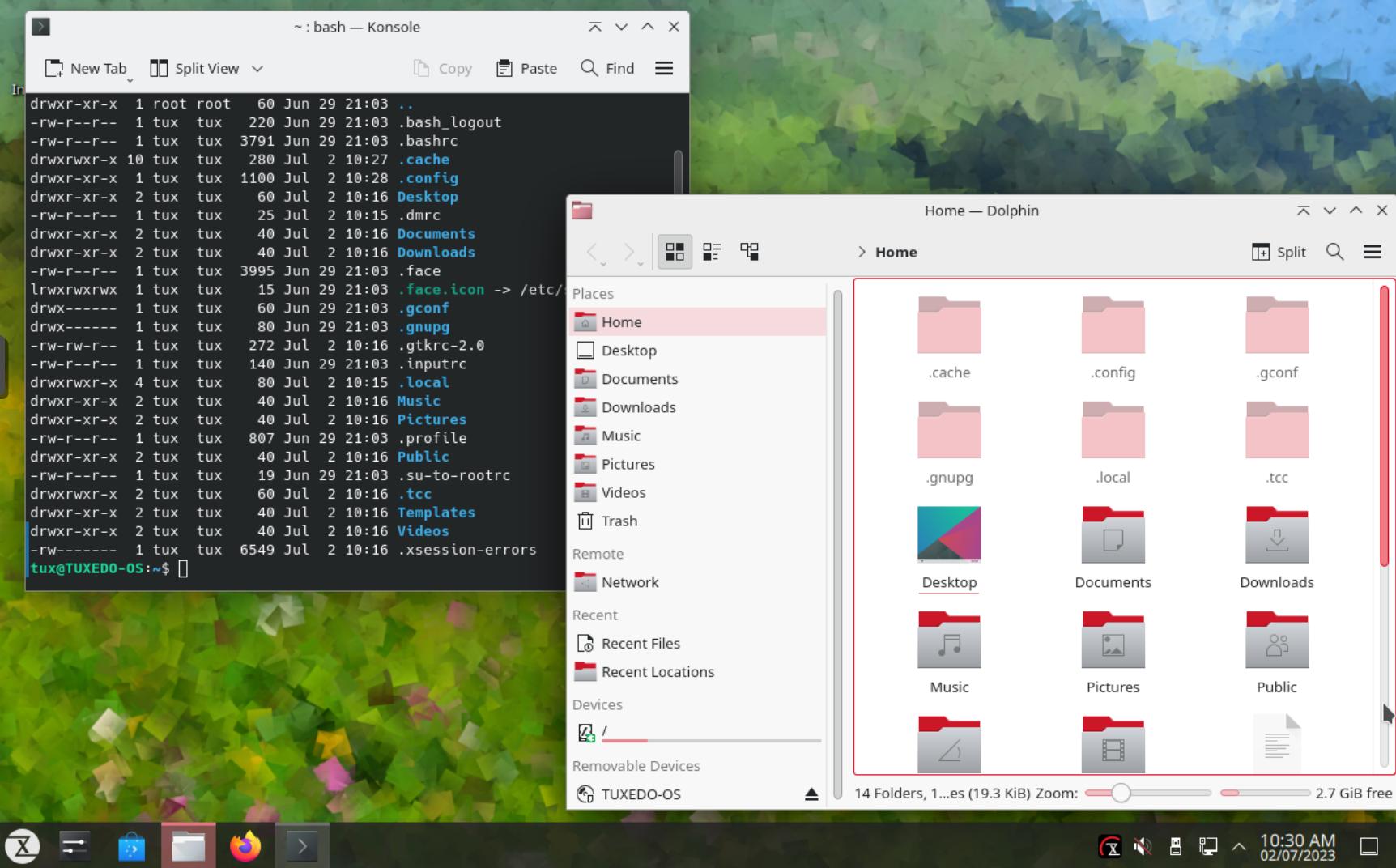Select the Pictures folder in file view

1113,640
